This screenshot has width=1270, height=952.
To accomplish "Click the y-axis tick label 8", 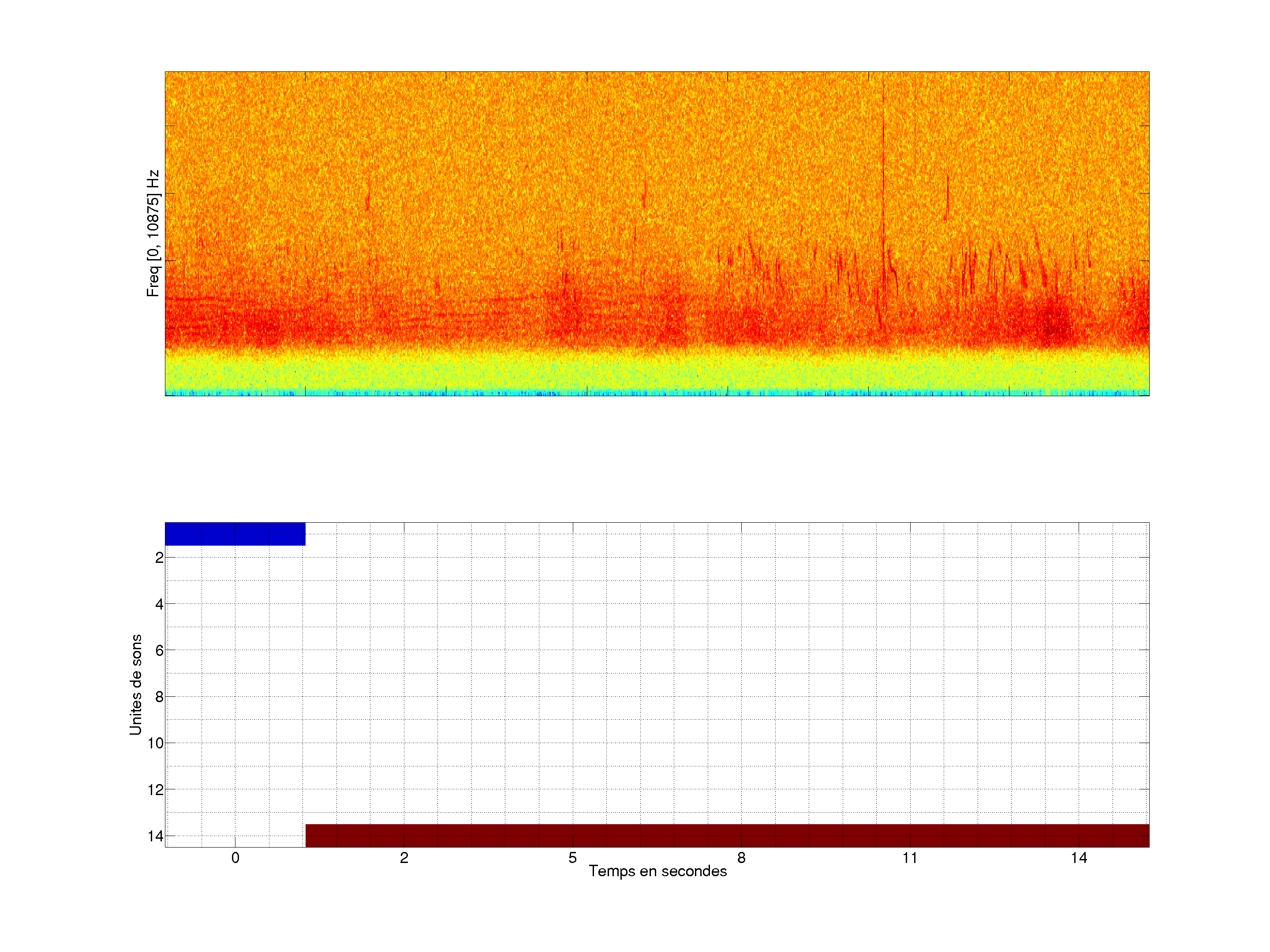I will pyautogui.click(x=159, y=697).
